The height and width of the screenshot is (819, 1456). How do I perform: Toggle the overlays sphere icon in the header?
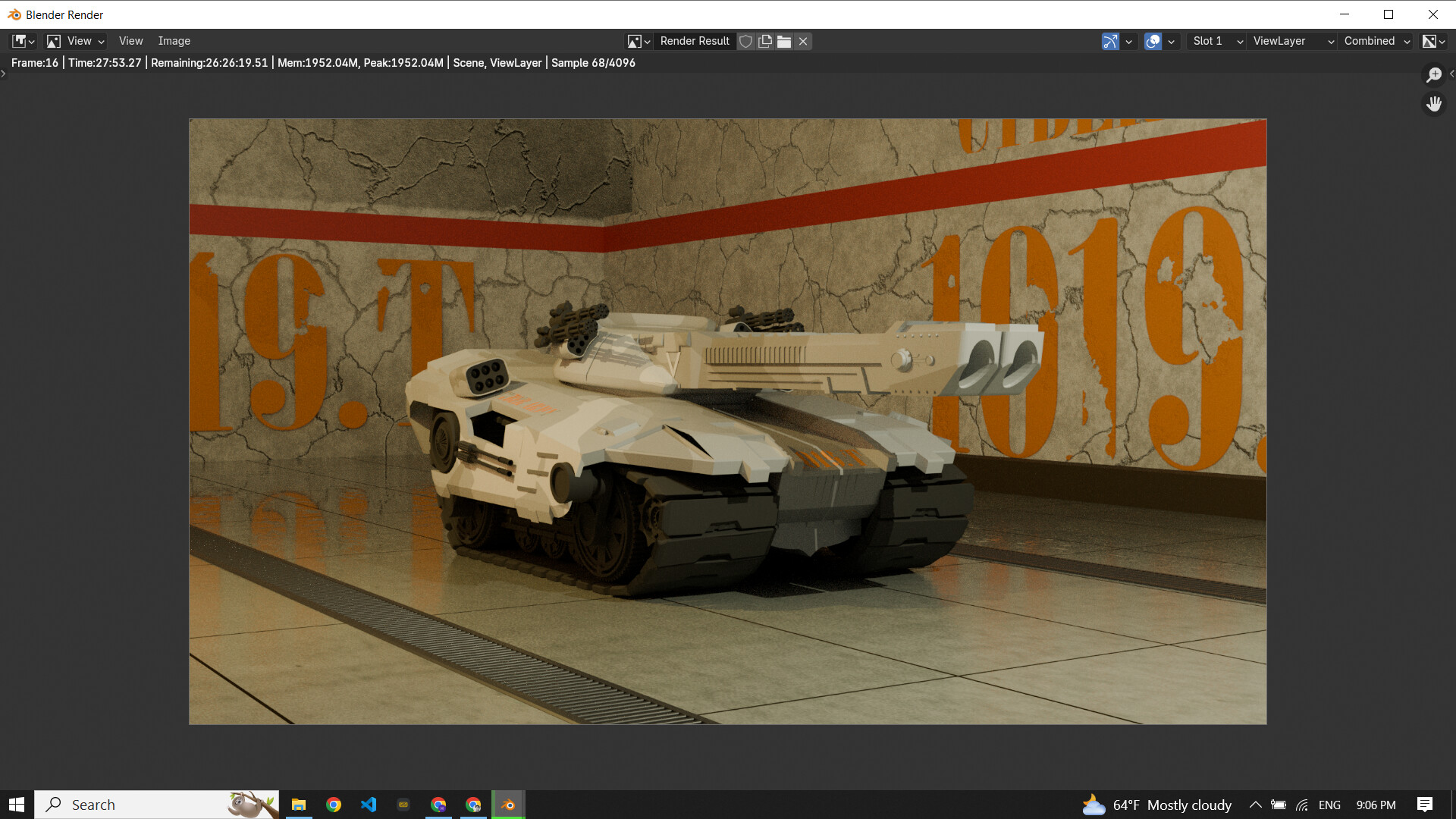(x=1153, y=41)
